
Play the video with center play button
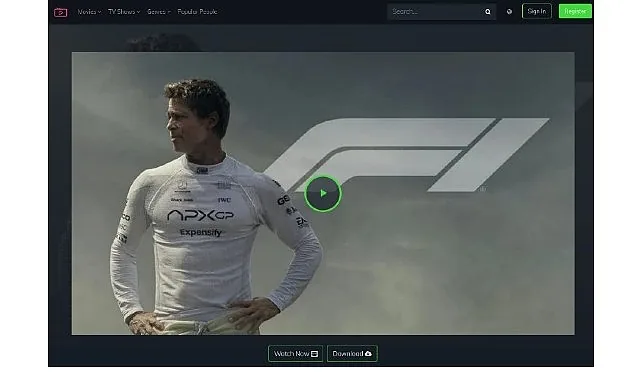pos(323,193)
